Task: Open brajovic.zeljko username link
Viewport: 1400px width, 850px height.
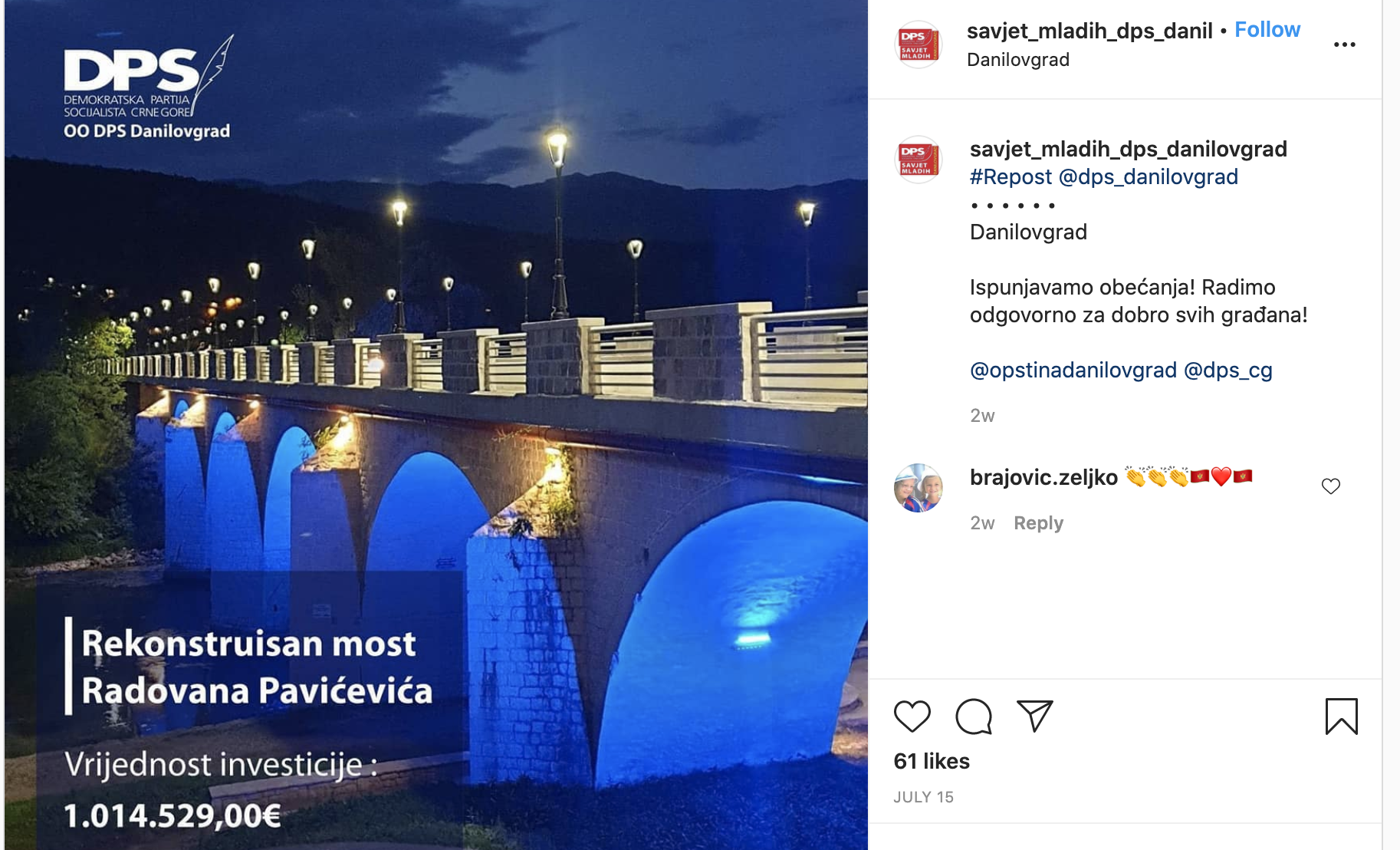Action: point(1043,477)
